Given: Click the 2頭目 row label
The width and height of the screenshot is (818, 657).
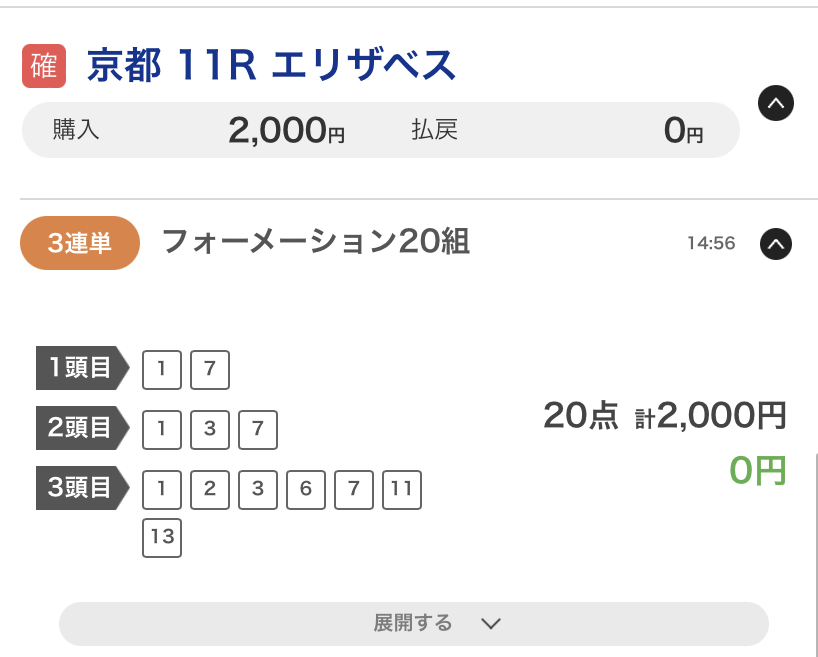Looking at the screenshot, I should (82, 428).
